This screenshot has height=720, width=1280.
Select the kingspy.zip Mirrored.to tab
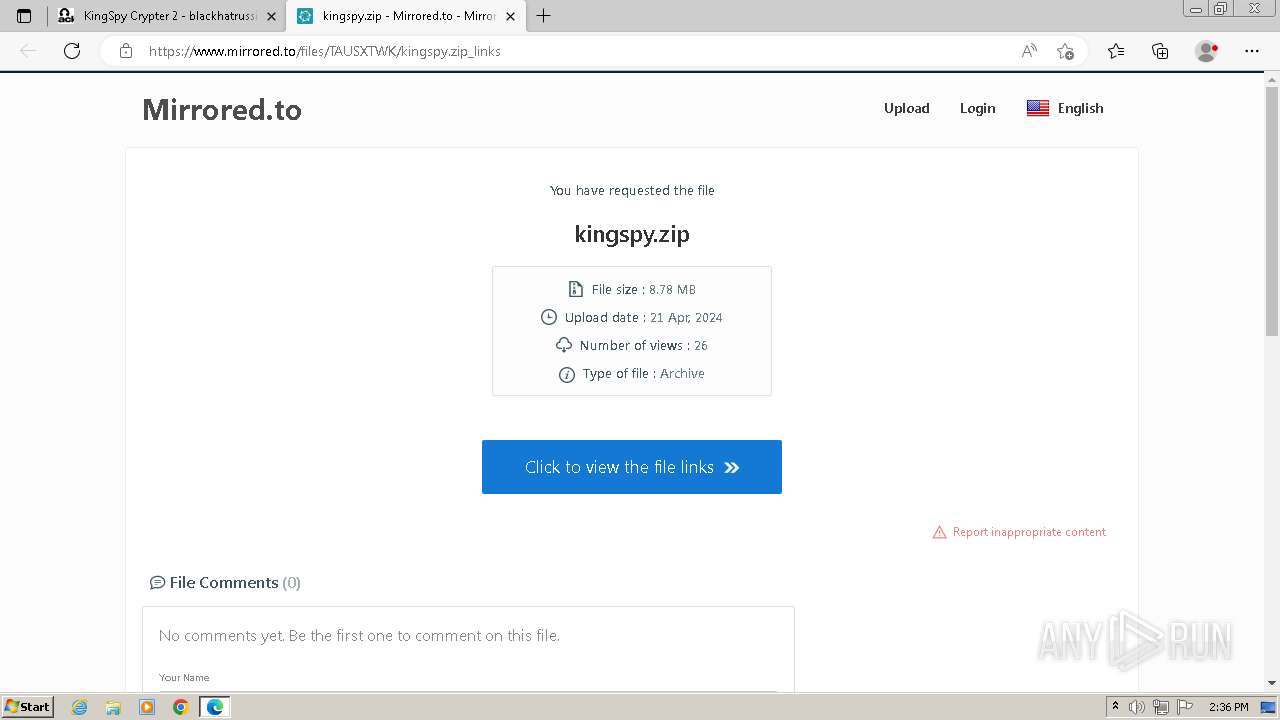click(x=405, y=16)
